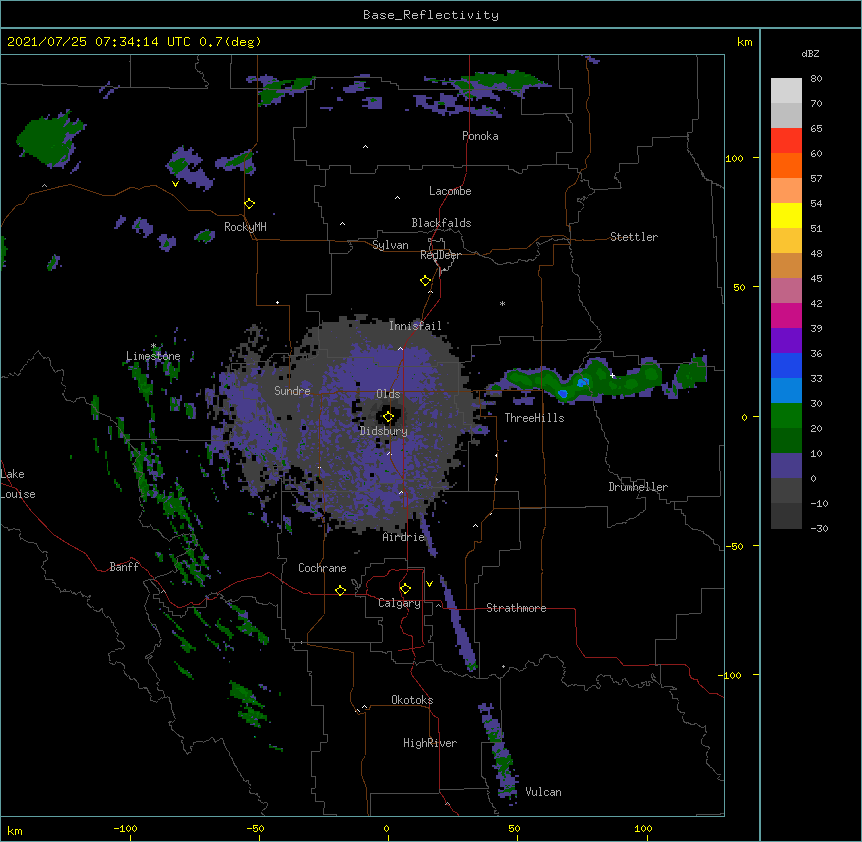Click the Sundre town label
This screenshot has height=842, width=862.
[292, 391]
